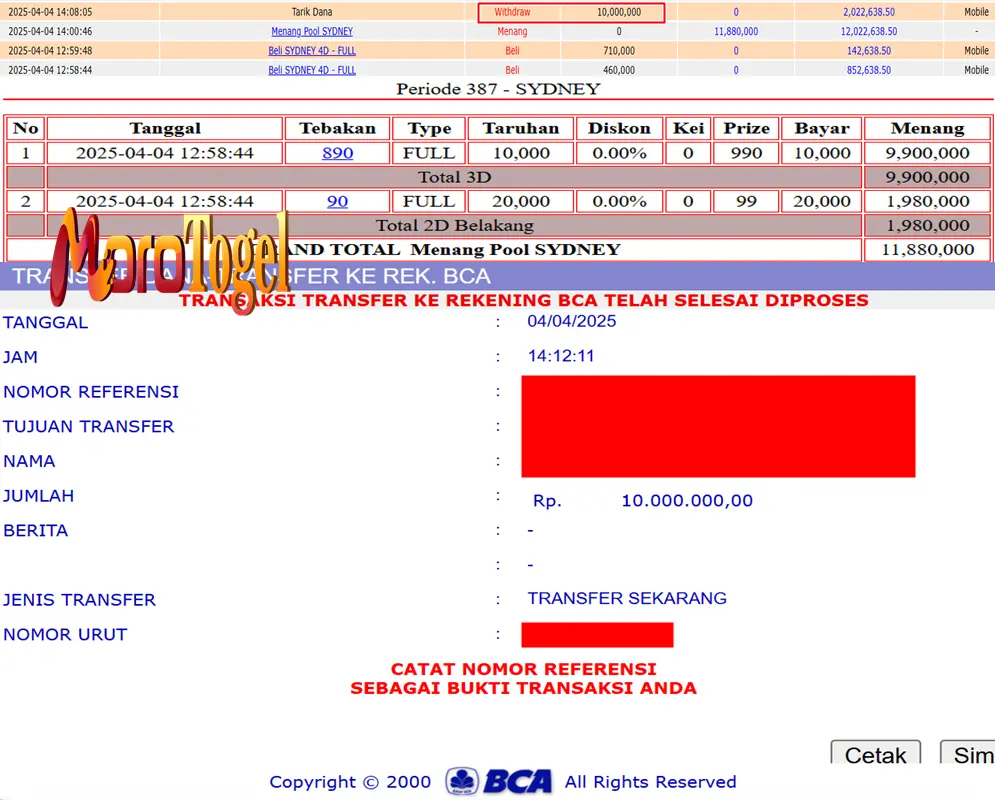995x800 pixels.
Task: Select the TRANSAKSI TRANSFER KE REKENING BCA message
Action: (x=524, y=300)
